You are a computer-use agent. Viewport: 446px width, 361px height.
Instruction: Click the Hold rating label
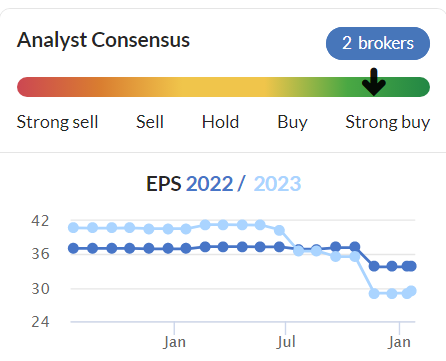pos(220,122)
